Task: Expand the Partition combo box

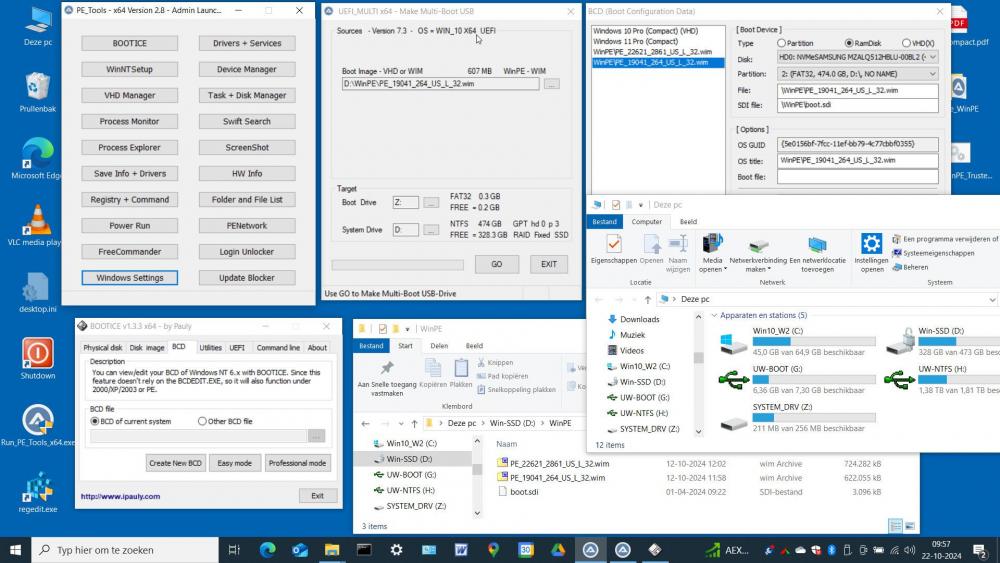Action: point(932,73)
